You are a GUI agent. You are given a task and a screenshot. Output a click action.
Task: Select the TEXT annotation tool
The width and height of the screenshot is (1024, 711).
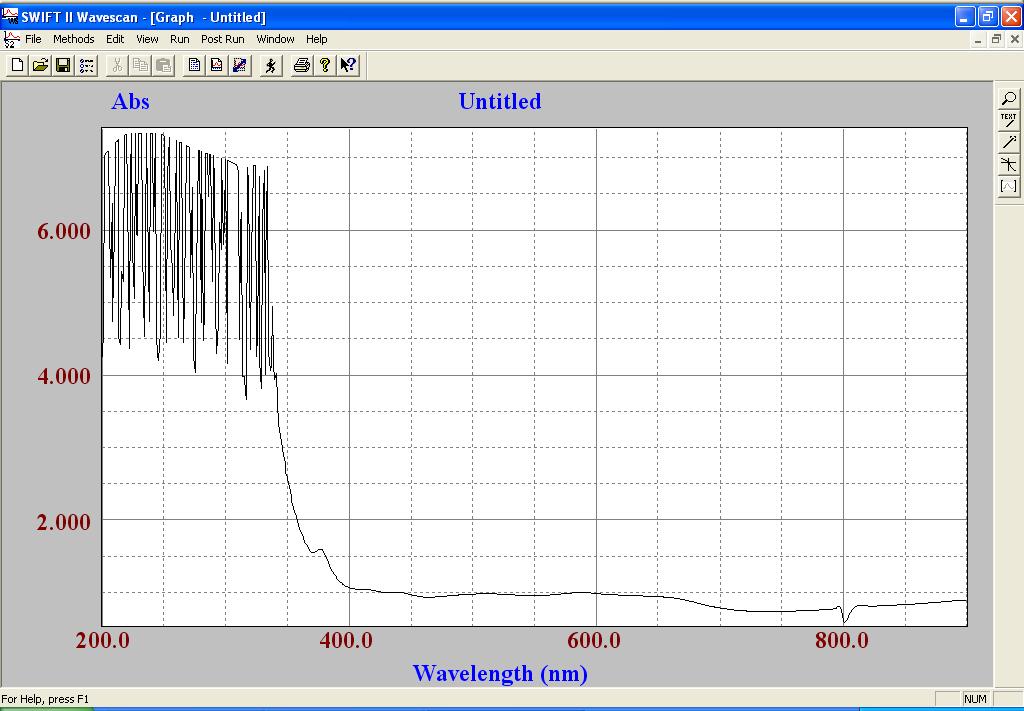[x=1009, y=120]
